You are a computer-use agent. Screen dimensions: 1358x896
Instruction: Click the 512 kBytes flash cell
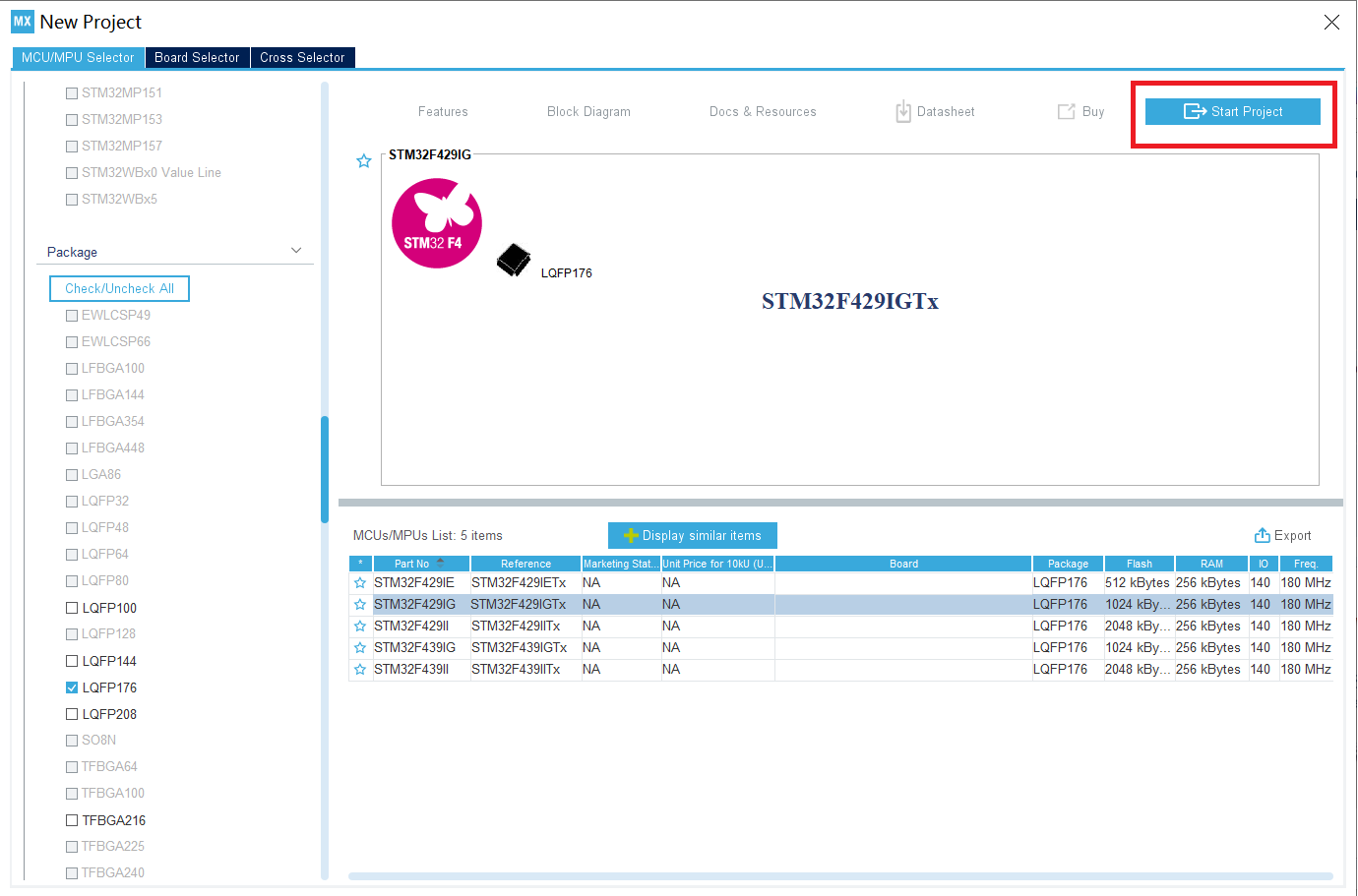(x=1138, y=583)
